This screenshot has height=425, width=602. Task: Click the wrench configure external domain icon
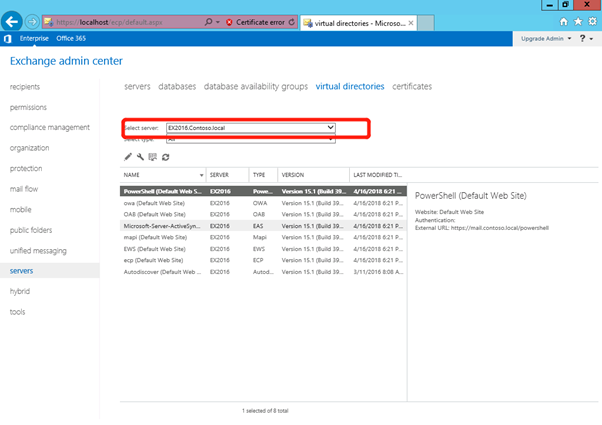(x=140, y=157)
